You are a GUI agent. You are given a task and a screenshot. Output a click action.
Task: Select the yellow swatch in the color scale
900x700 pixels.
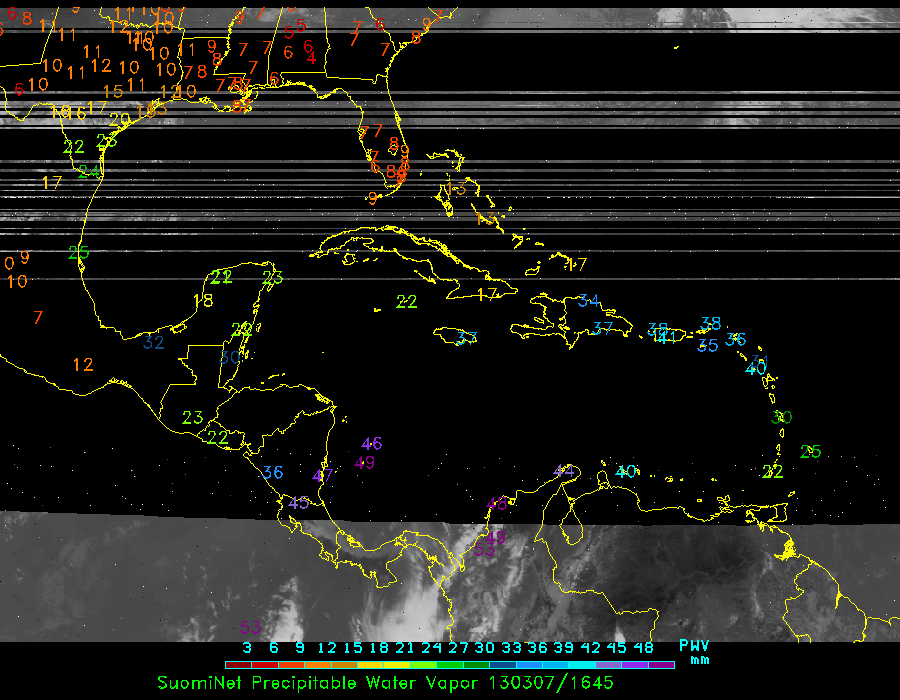[395, 664]
